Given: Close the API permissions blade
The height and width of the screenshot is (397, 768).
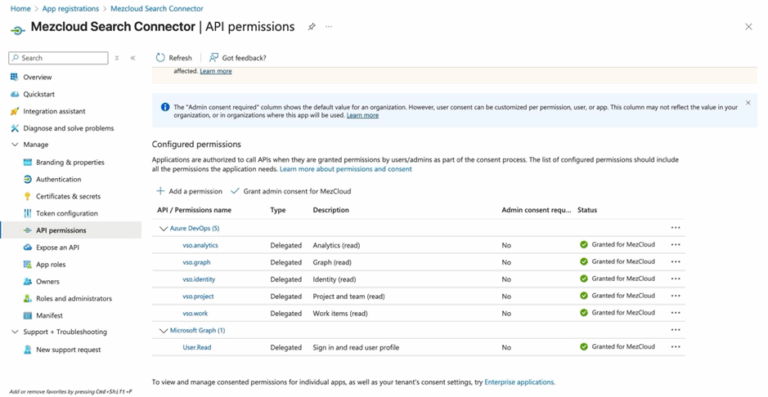Looking at the screenshot, I should pyautogui.click(x=748, y=27).
